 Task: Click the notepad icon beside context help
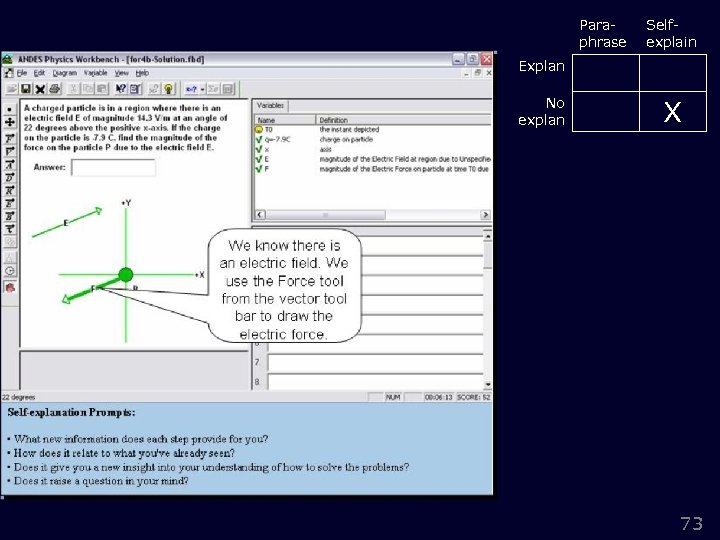tap(135, 89)
